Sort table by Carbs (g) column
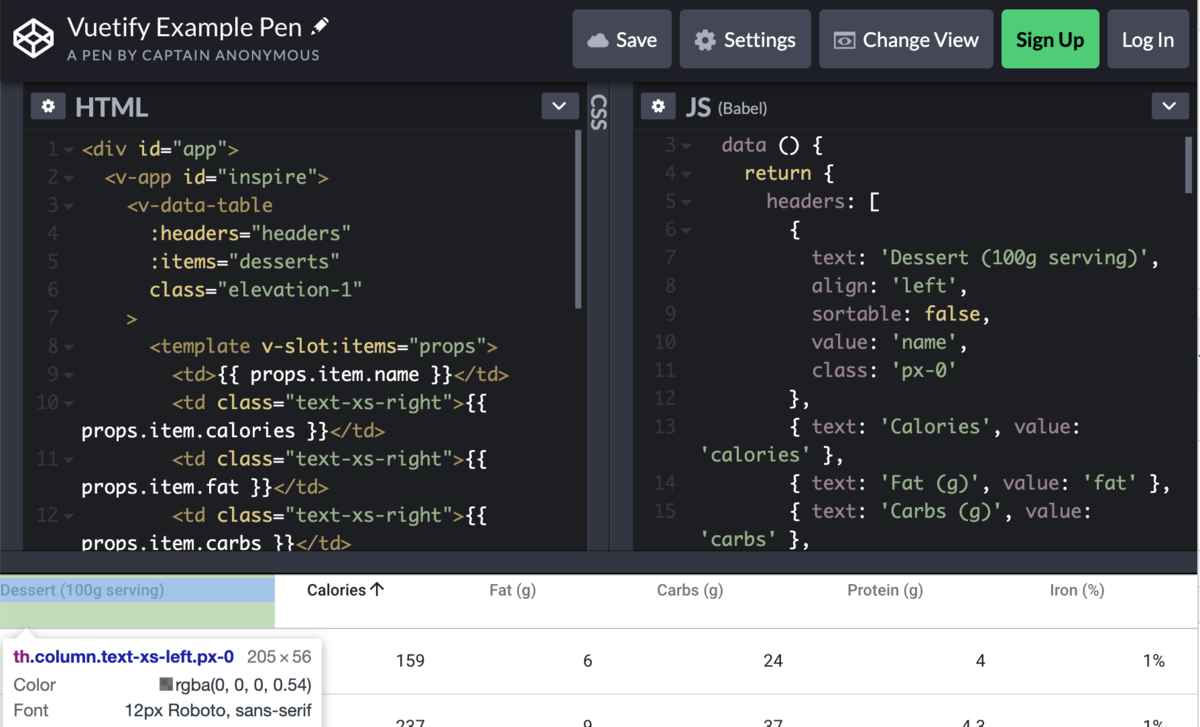 pos(690,590)
